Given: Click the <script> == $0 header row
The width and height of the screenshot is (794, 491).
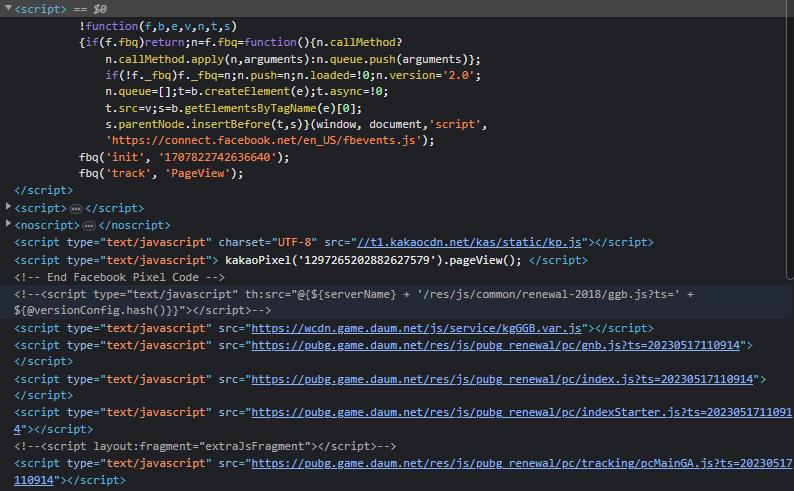Looking at the screenshot, I should point(395,9).
